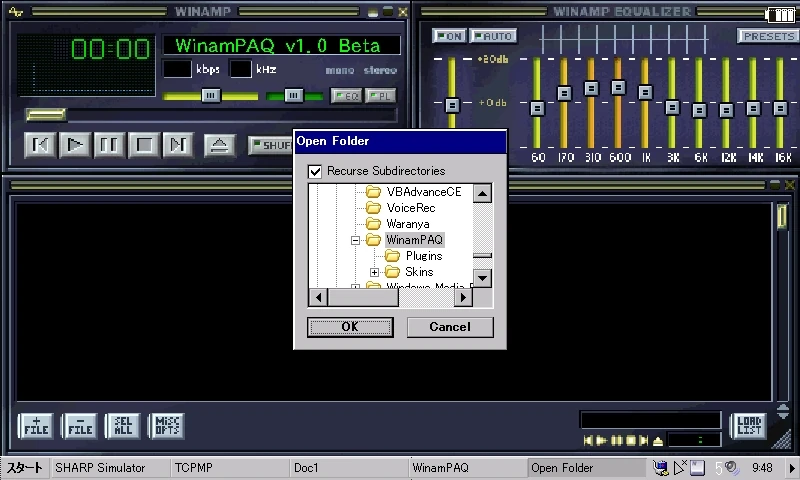This screenshot has height=480, width=800.
Task: Click the playlist mini Play button
Action: pos(601,440)
